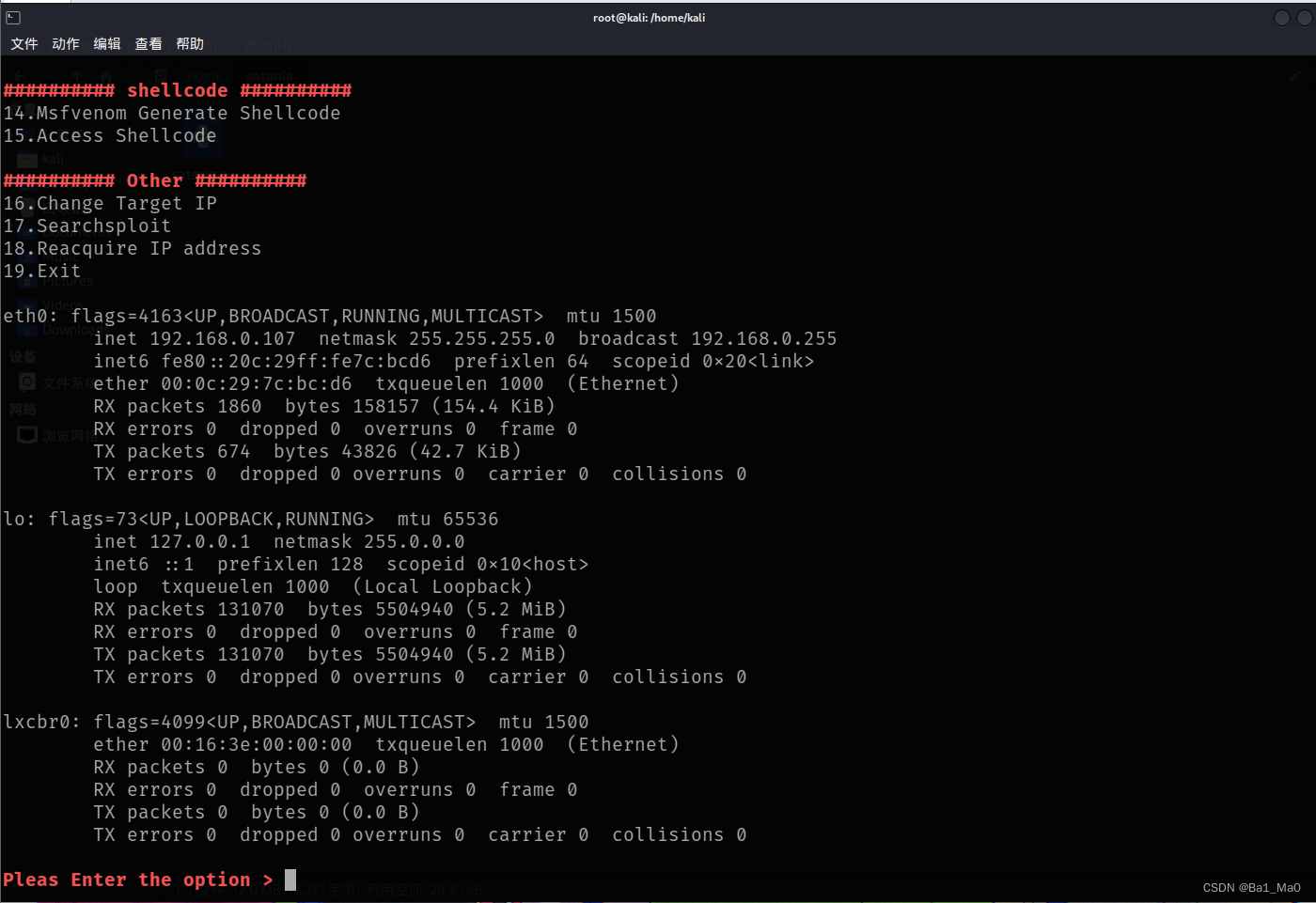Click the netmask value 255.0.0.0
Image resolution: width=1316 pixels, height=903 pixels.
415,541
